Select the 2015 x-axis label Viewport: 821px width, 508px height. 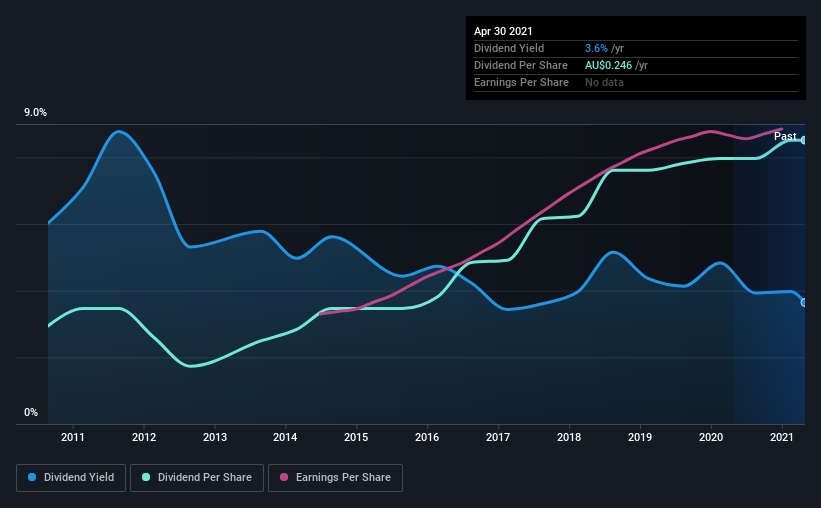pyautogui.click(x=356, y=437)
